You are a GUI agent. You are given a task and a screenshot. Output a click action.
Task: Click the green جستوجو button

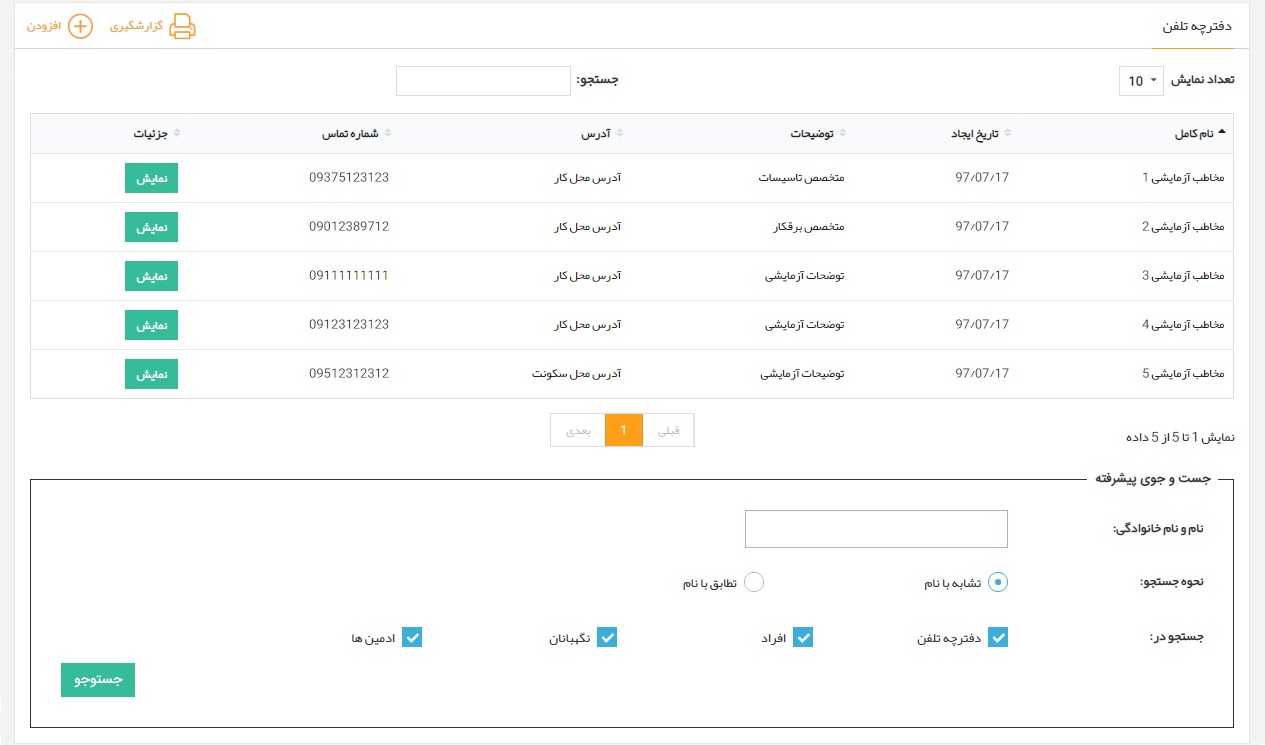pos(98,680)
